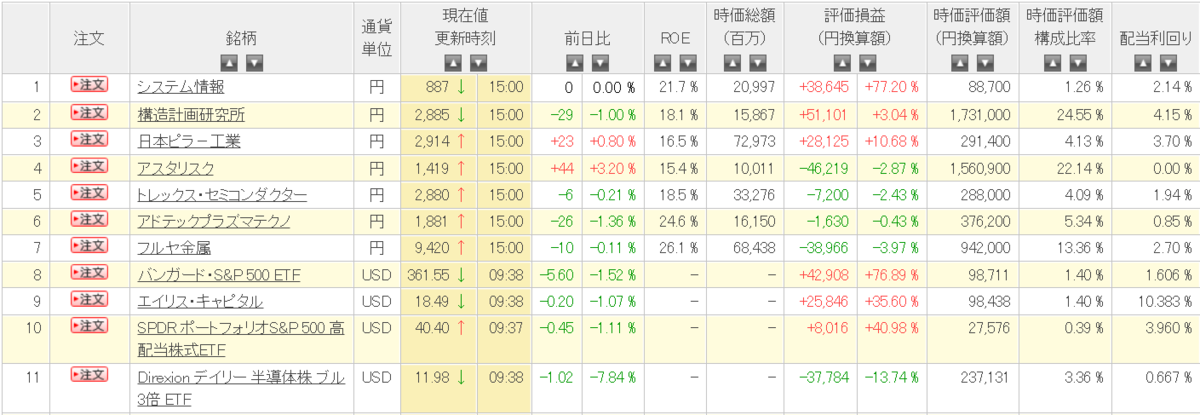Open バンガード・S&P 500 ETF link
The image size is (1200, 415).
[219, 274]
